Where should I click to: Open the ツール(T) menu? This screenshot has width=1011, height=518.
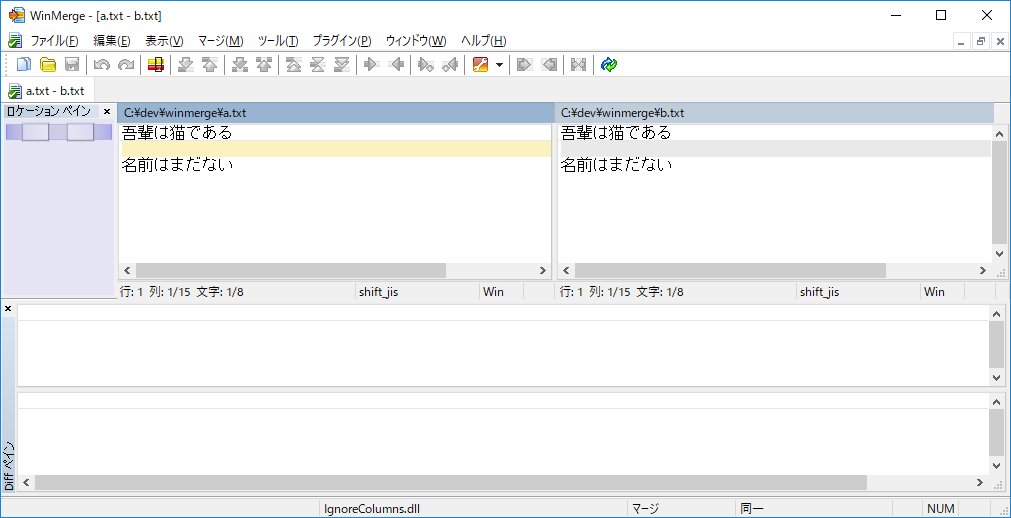click(x=278, y=41)
